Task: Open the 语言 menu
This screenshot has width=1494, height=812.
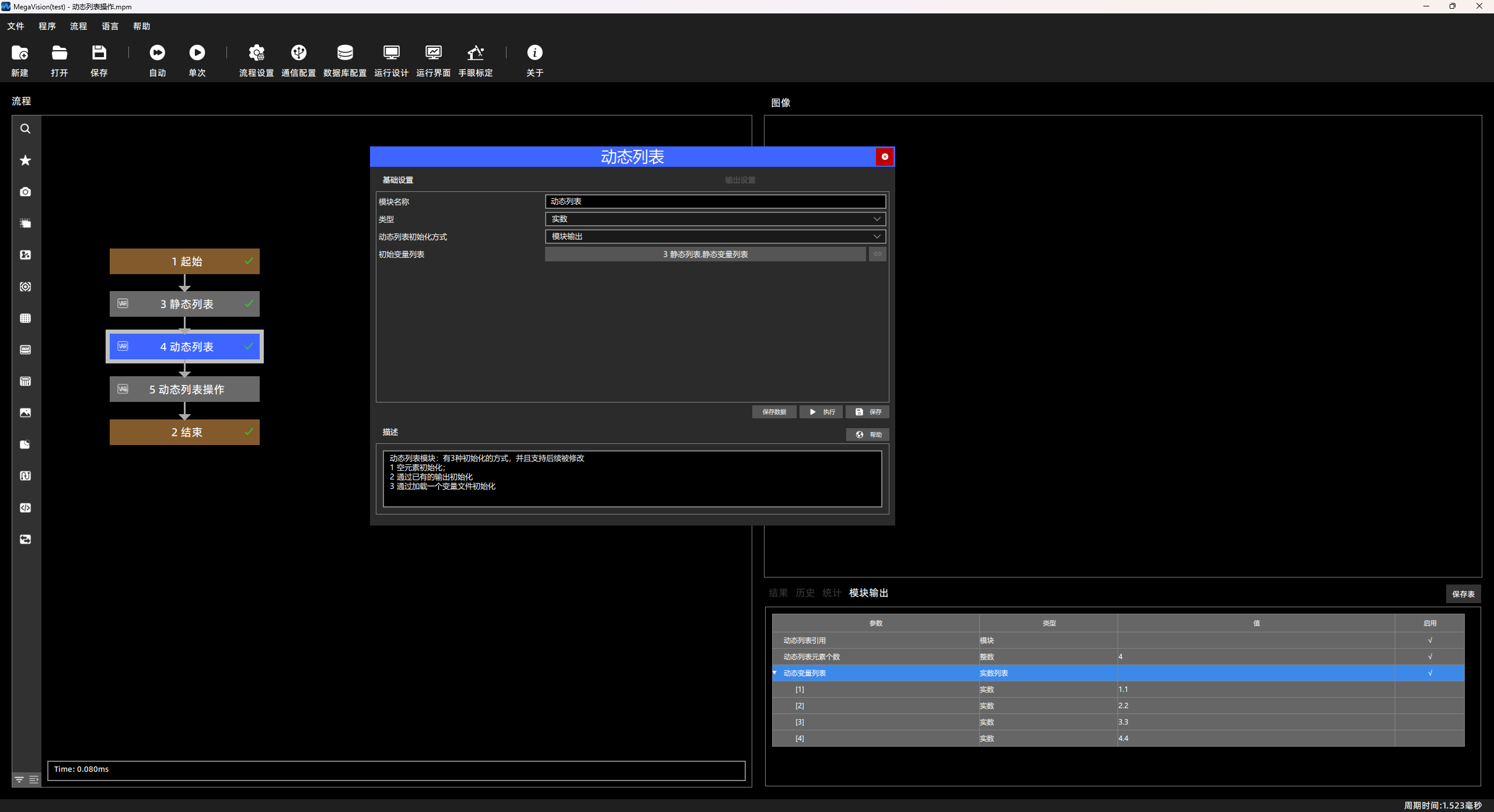Action: (x=110, y=26)
